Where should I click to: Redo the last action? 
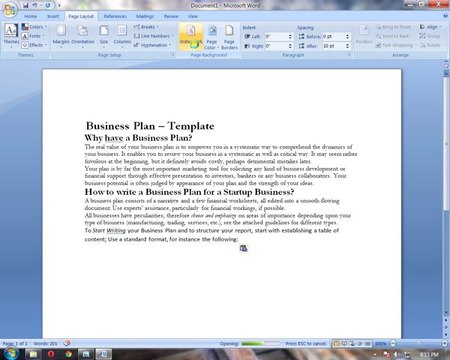click(48, 5)
